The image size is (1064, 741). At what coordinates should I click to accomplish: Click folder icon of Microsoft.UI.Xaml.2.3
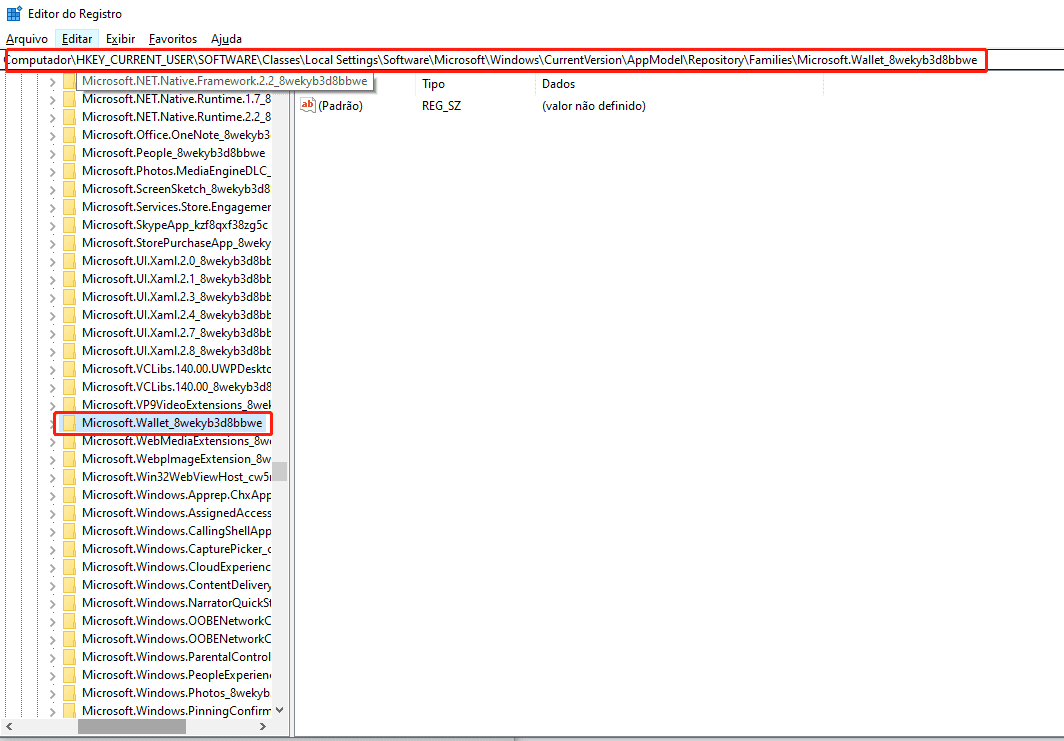pyautogui.click(x=69, y=297)
